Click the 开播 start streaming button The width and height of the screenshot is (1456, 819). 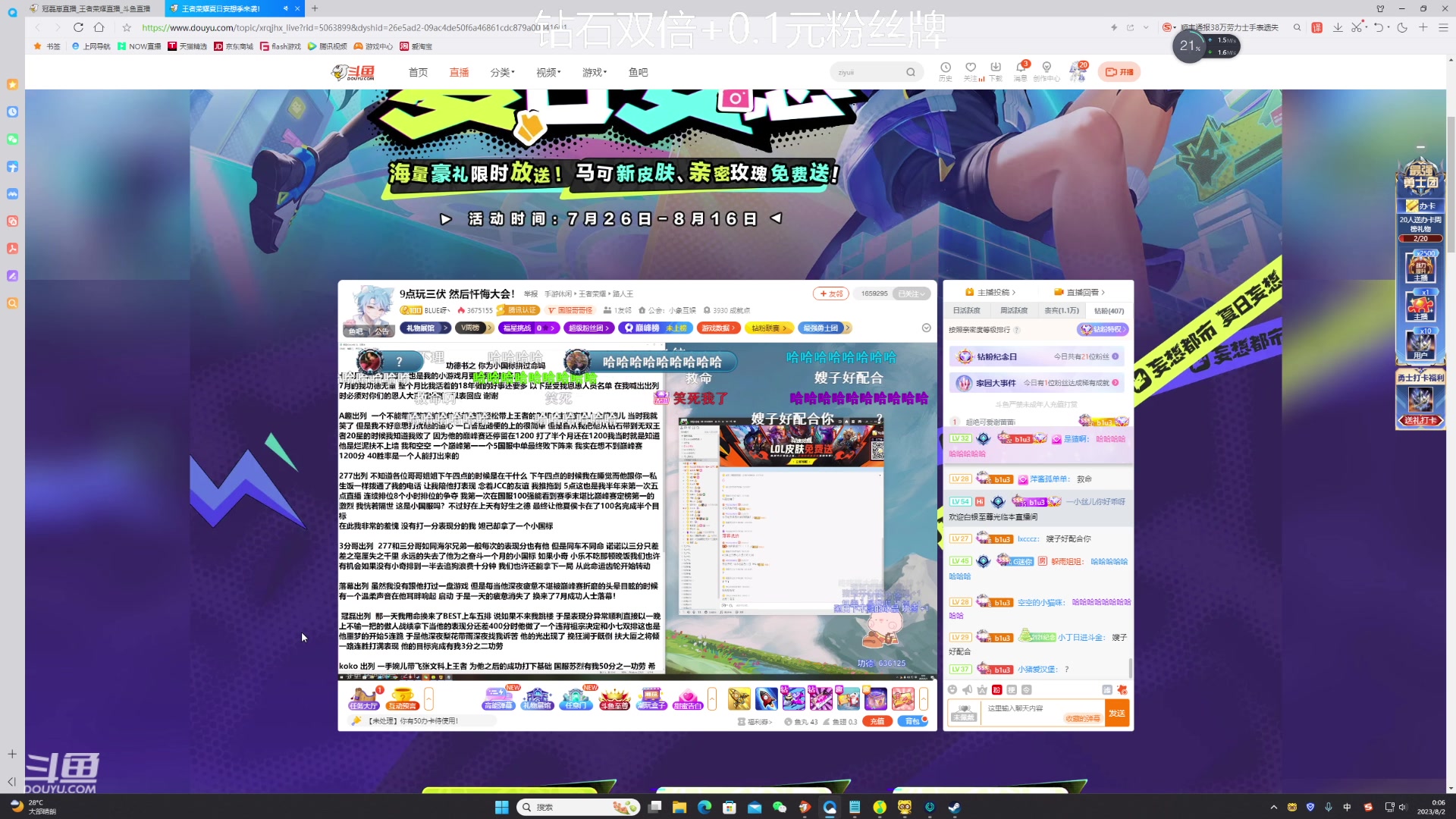coord(1119,72)
